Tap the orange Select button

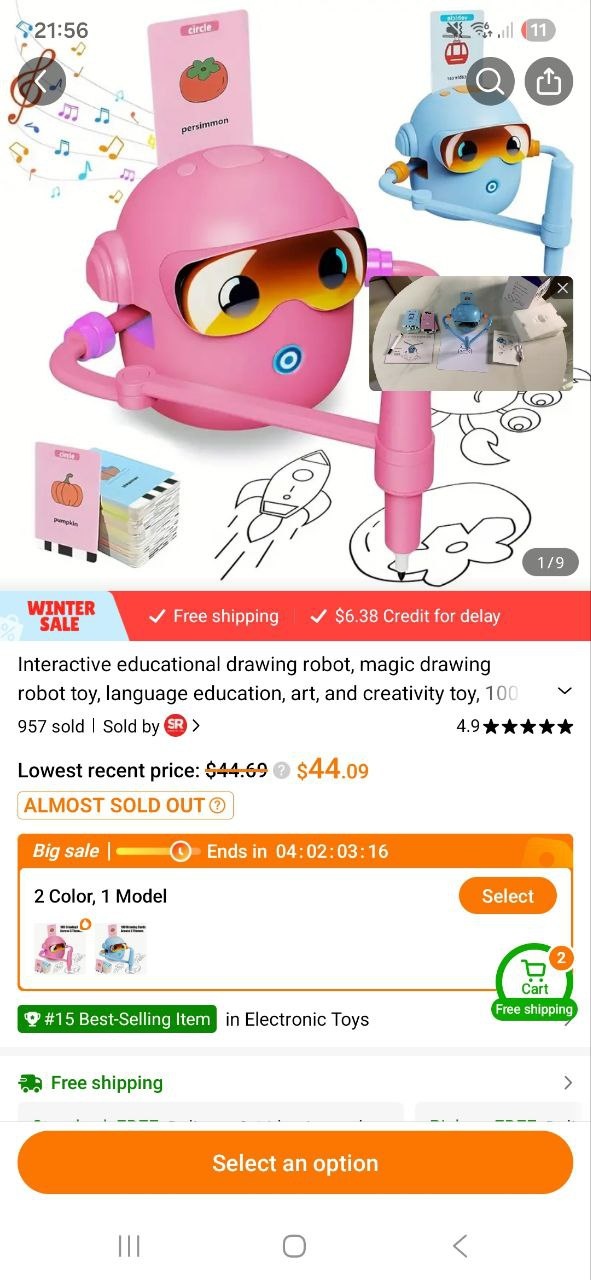coord(507,896)
